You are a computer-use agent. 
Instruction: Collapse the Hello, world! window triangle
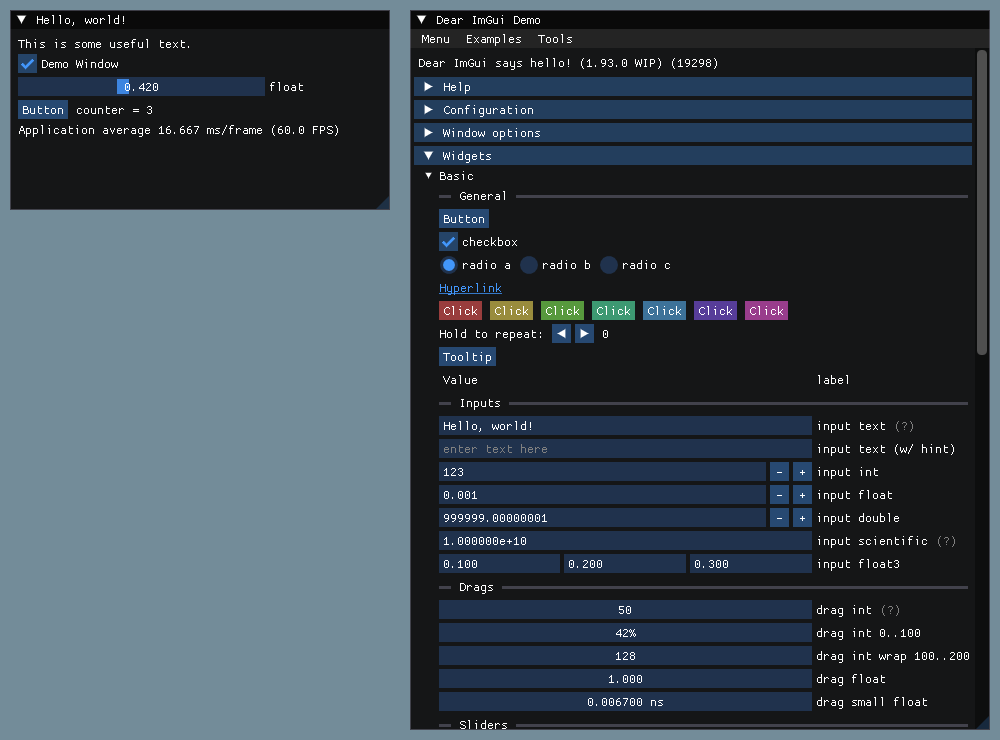tap(22, 20)
